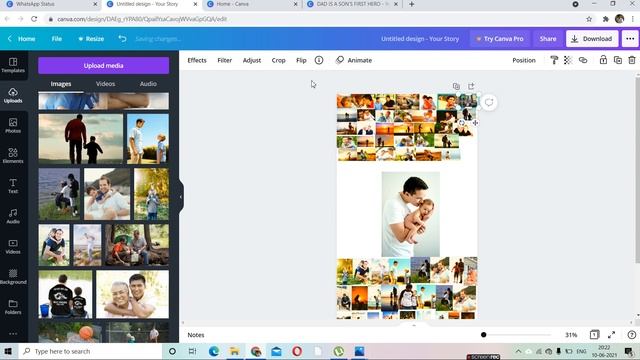
Task: Click the comment bubble beside canvas
Action: [x=489, y=102]
